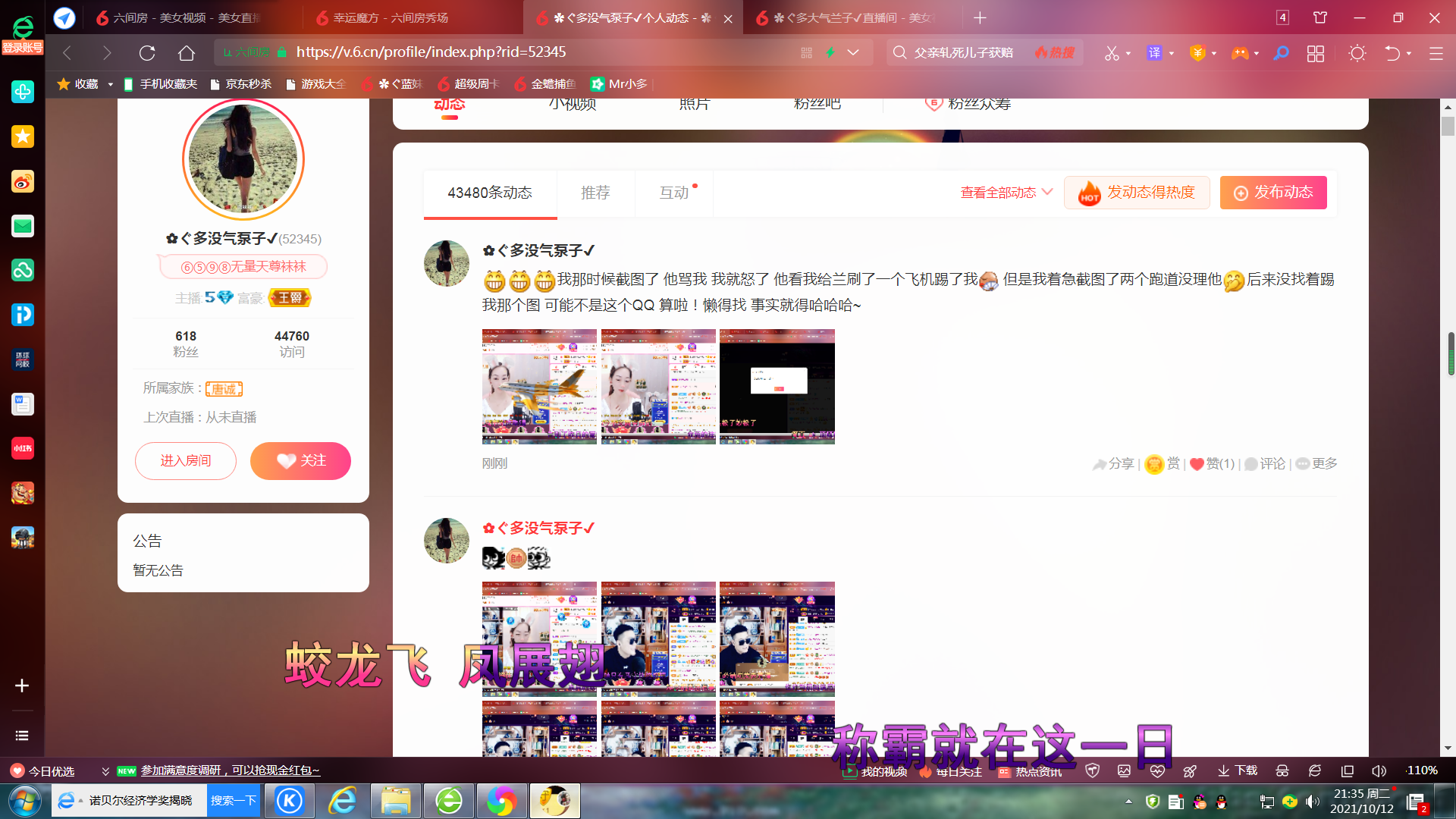
Task: Expand the screenshot tool dropdown arrow
Action: point(1128,53)
